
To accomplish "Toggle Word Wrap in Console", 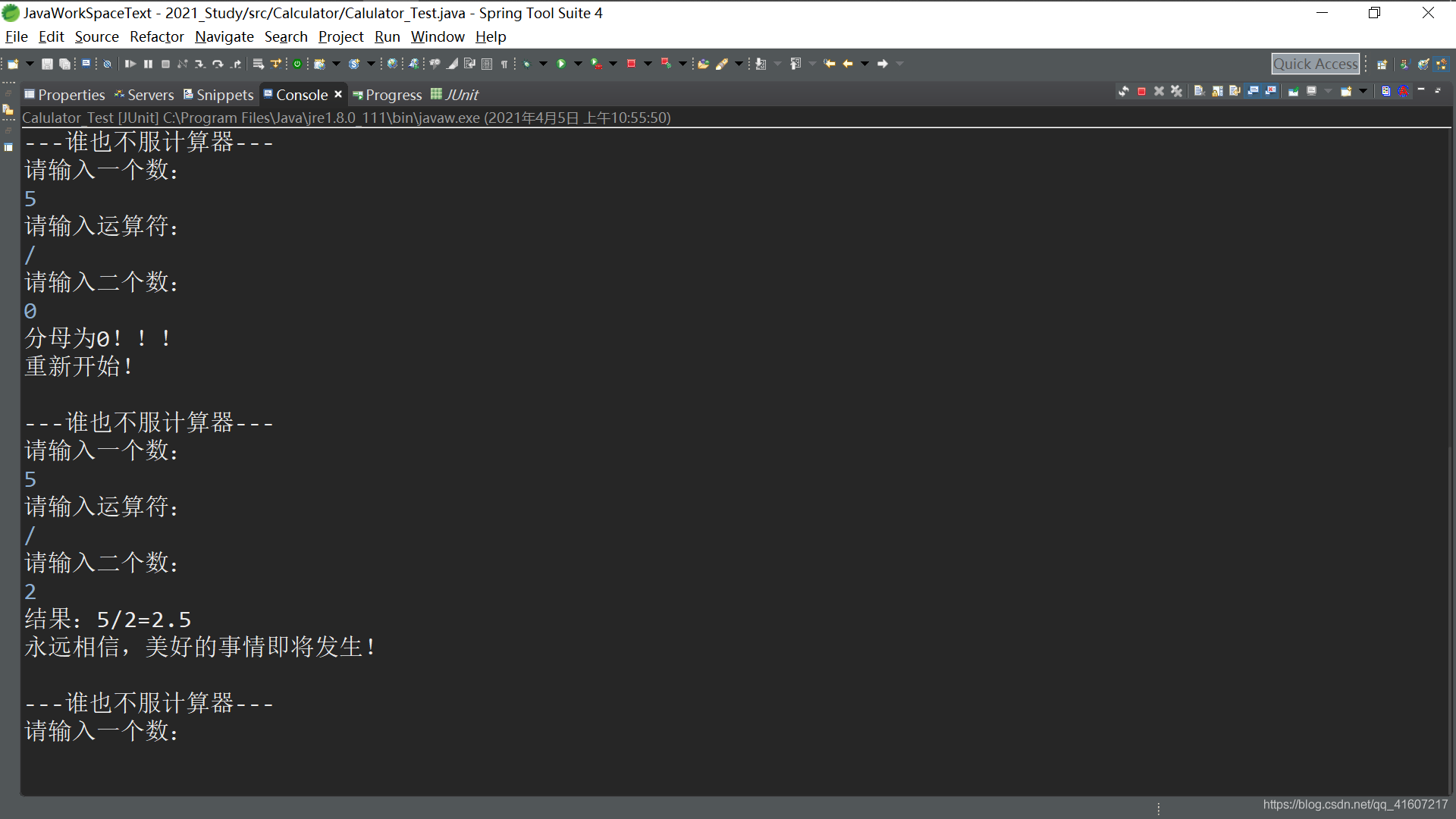I will [1235, 91].
